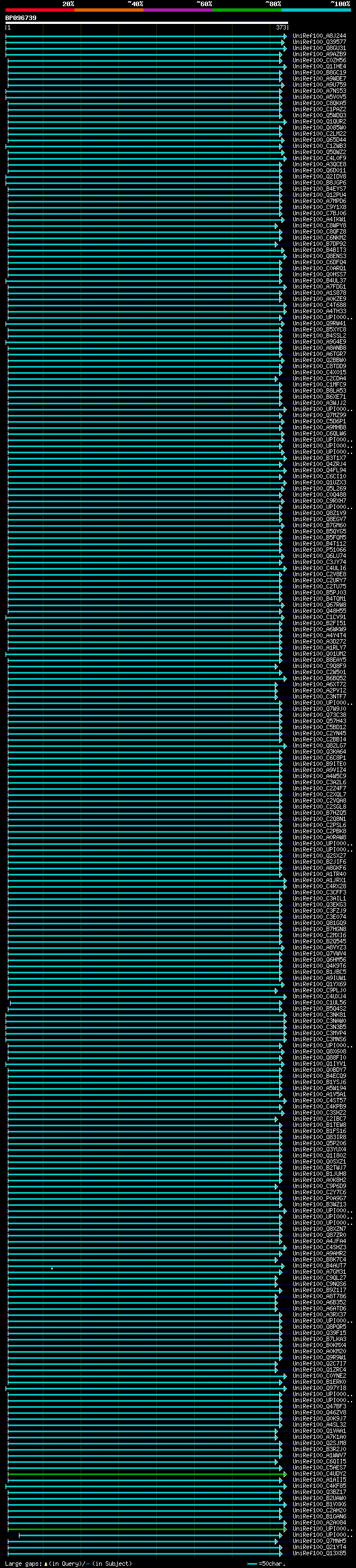This screenshot has height=1568, width=356.
Task: Click the query name BP096739
Action: coord(21,18)
